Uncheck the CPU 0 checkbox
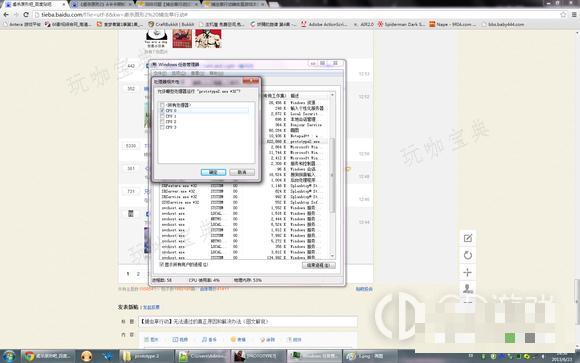Screen dimensions: 580x363 162,111
